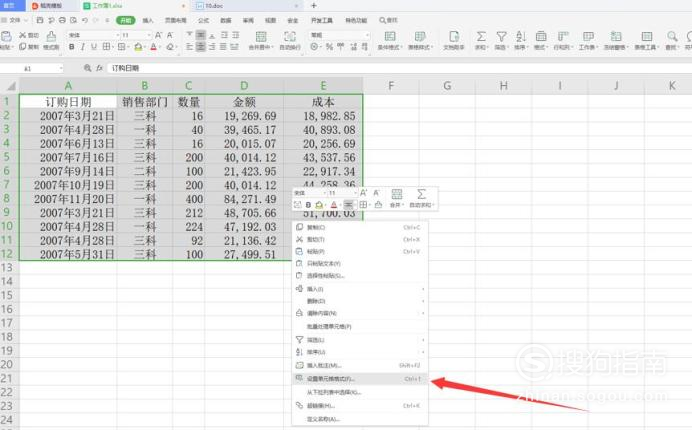692x430 pixels.
Task: Choose Format Cells (Ctrl+1) in context menu
Action: point(360,379)
